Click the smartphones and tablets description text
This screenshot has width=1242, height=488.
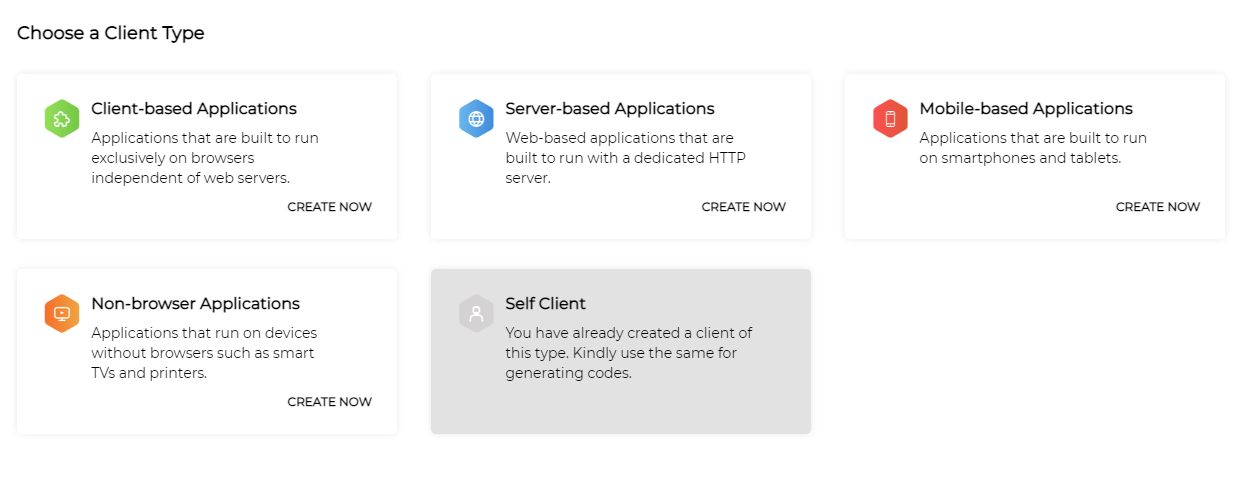click(1032, 148)
